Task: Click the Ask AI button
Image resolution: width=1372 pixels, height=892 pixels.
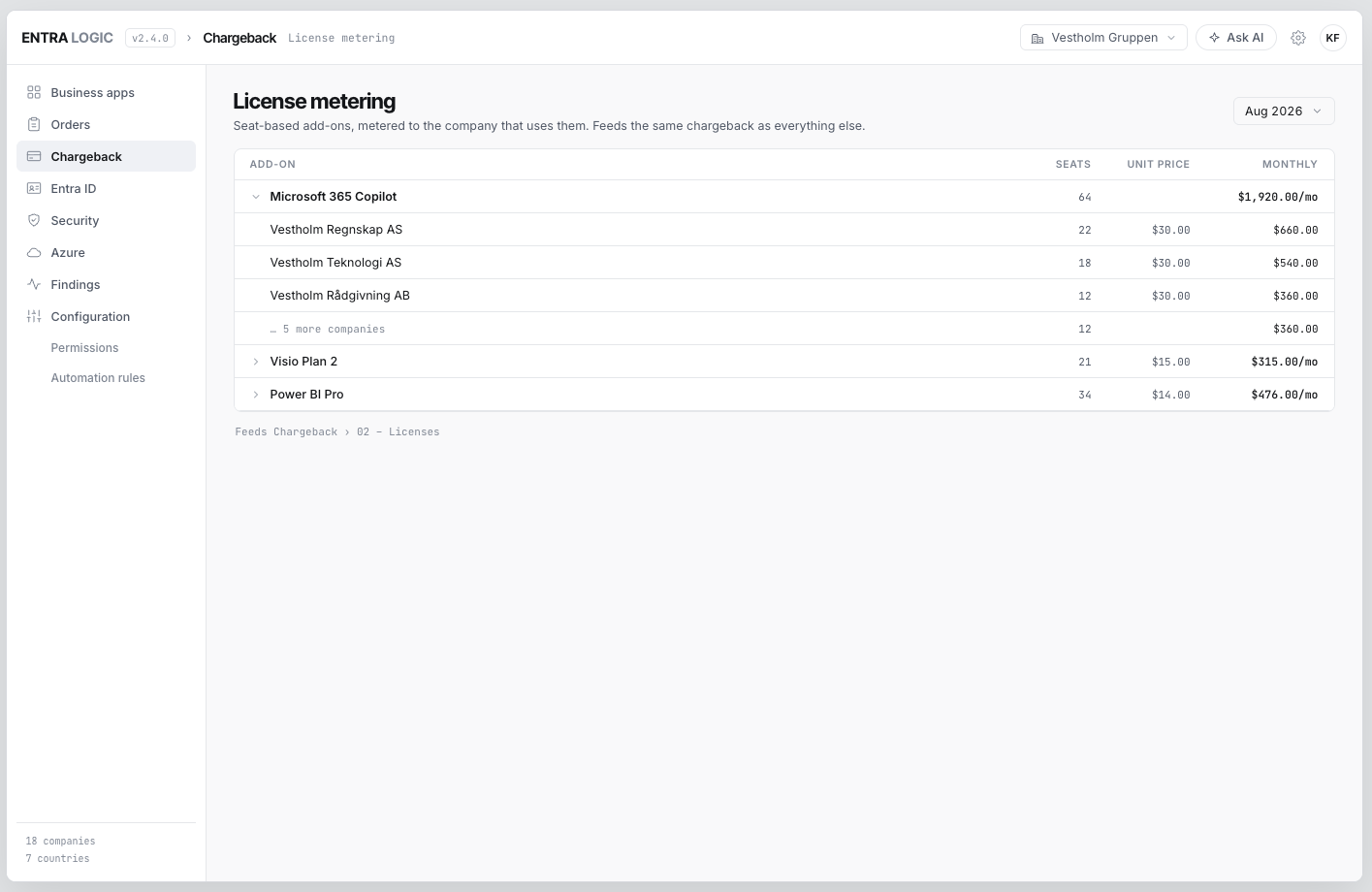Action: 1236,38
